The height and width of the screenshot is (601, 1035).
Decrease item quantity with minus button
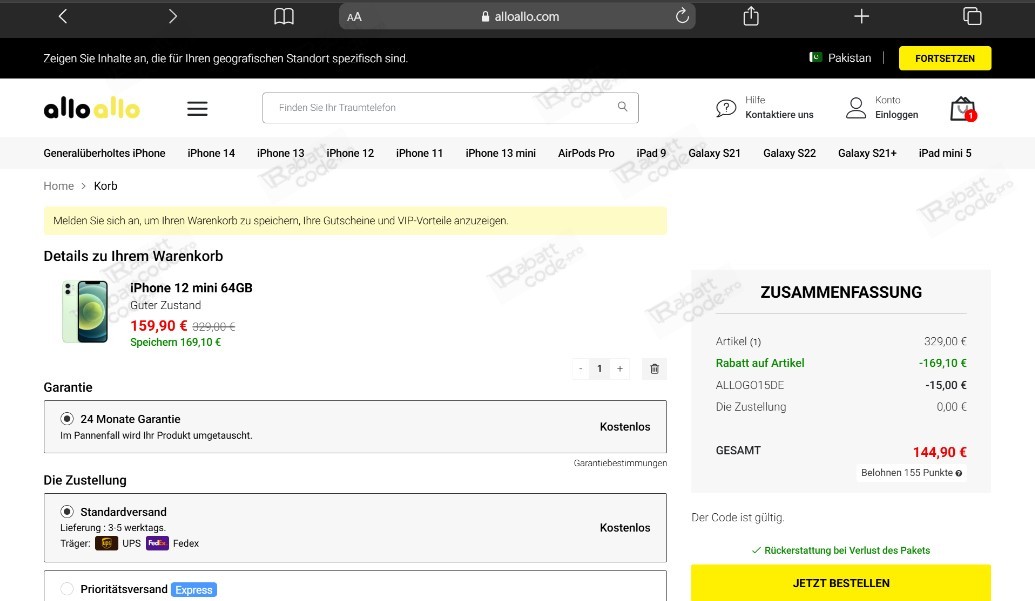point(581,369)
